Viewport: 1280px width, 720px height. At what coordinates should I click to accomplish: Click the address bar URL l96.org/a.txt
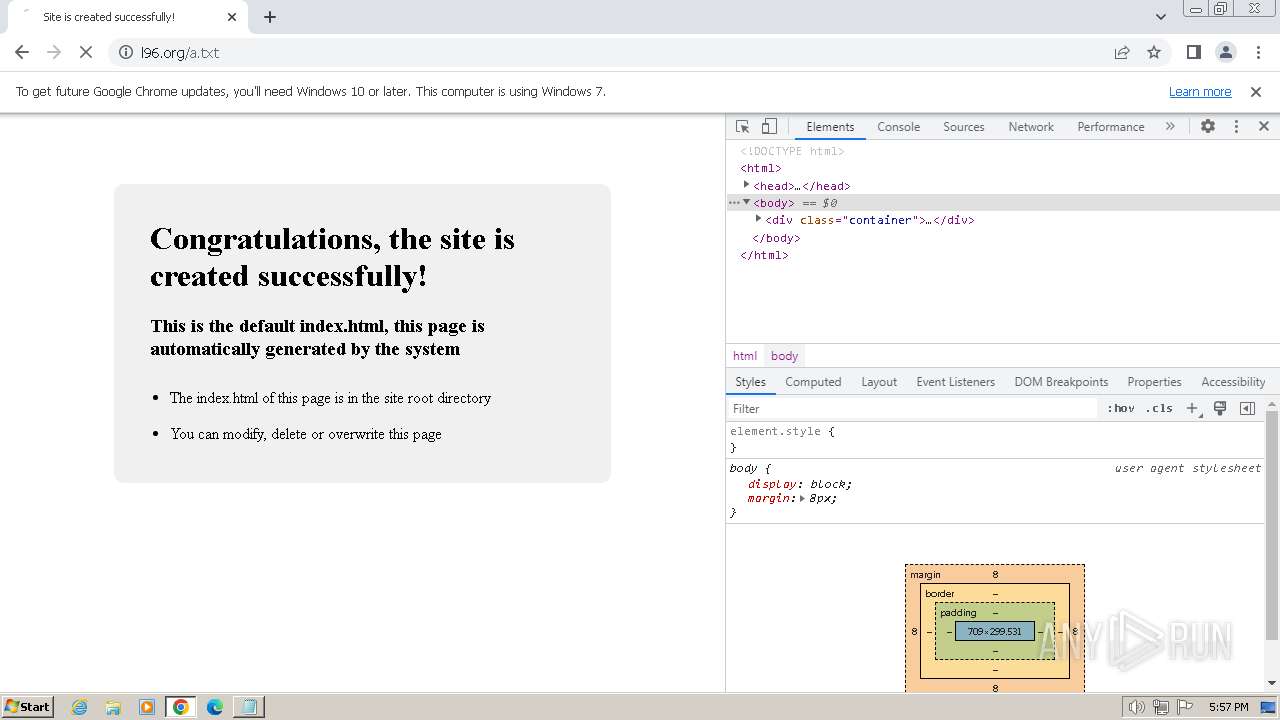click(x=180, y=53)
